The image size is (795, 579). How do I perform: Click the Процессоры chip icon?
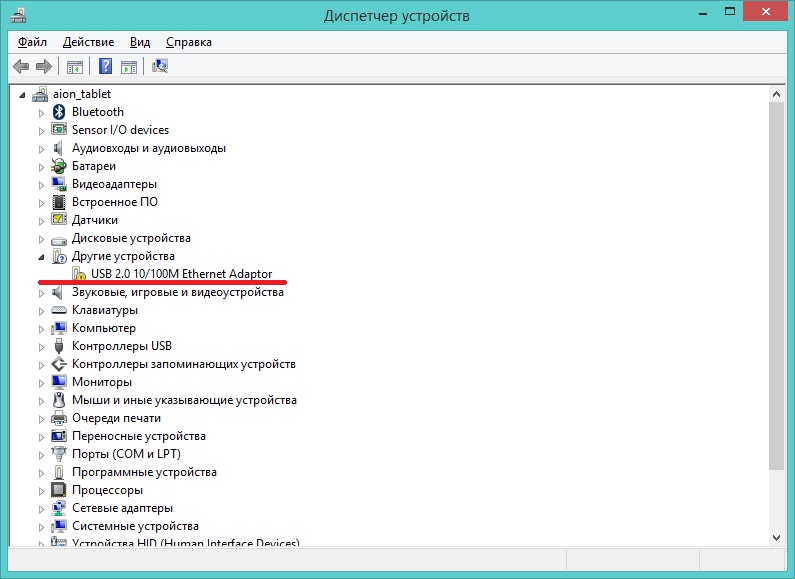coord(59,490)
